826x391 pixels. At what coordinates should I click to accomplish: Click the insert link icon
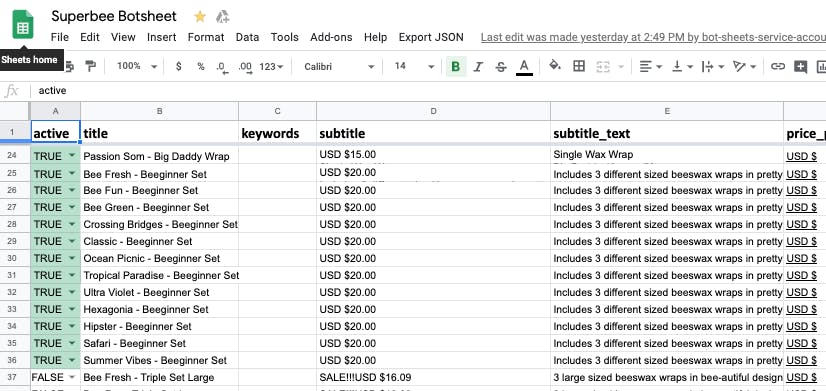[778, 66]
